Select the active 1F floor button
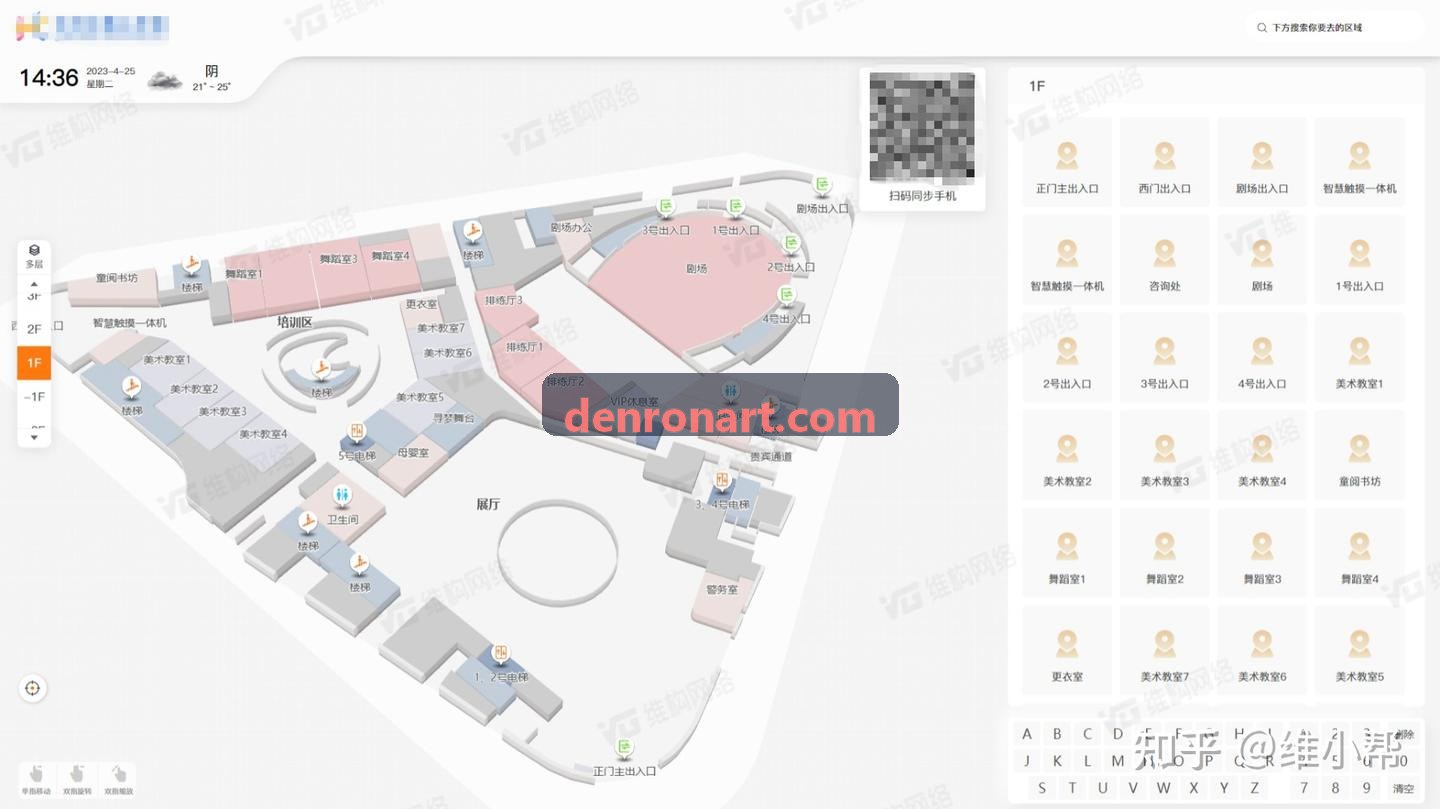Image resolution: width=1440 pixels, height=809 pixels. (x=34, y=363)
